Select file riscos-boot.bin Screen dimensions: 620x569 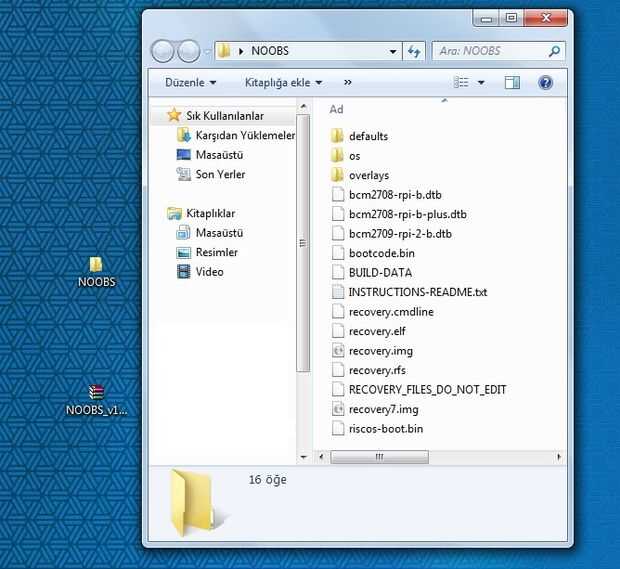(386, 429)
